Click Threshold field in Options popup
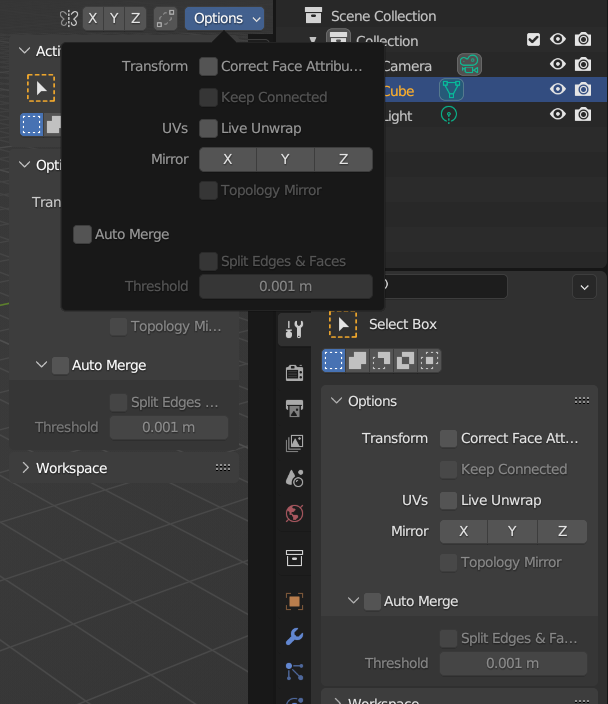 click(x=285, y=286)
